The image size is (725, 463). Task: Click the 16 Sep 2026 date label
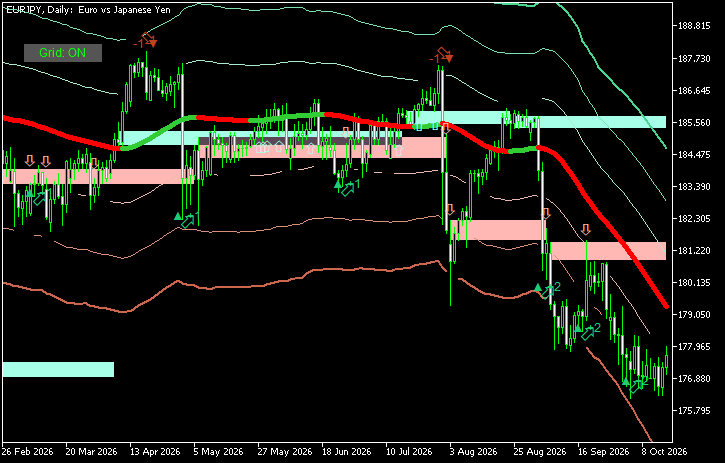coord(603,452)
